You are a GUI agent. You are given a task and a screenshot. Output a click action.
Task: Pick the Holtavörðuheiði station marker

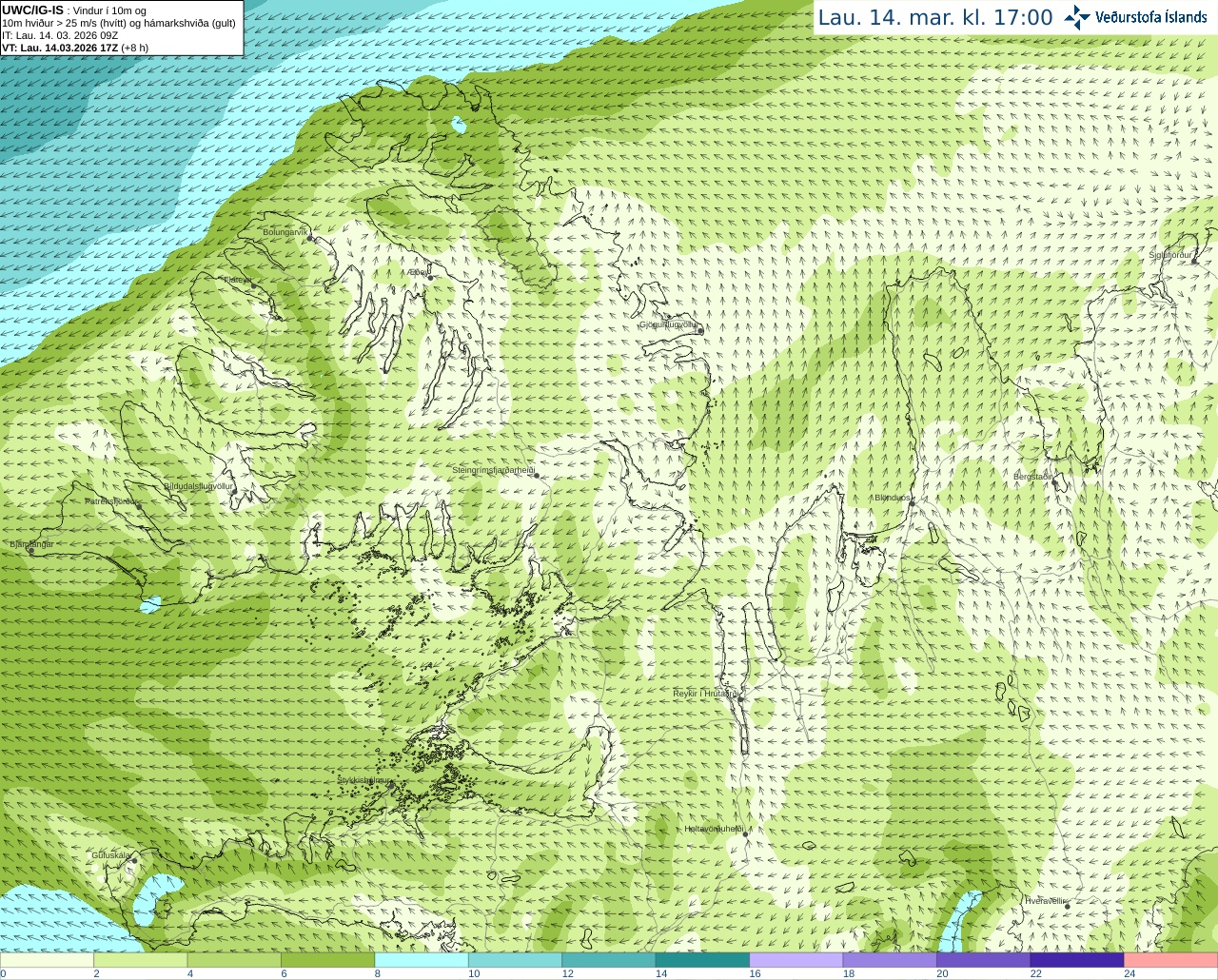coord(744,833)
